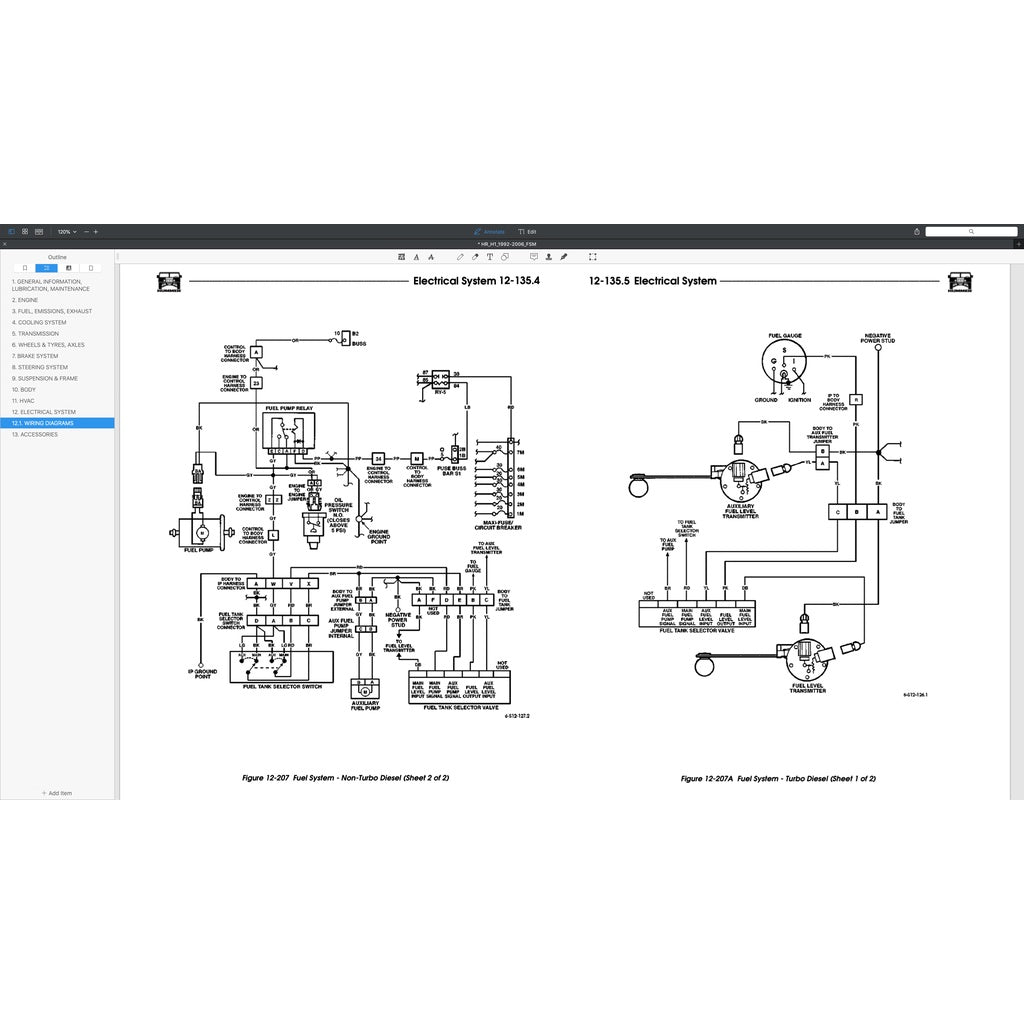Zoom in with the plus button
The width and height of the screenshot is (1024, 1024).
pyautogui.click(x=96, y=231)
